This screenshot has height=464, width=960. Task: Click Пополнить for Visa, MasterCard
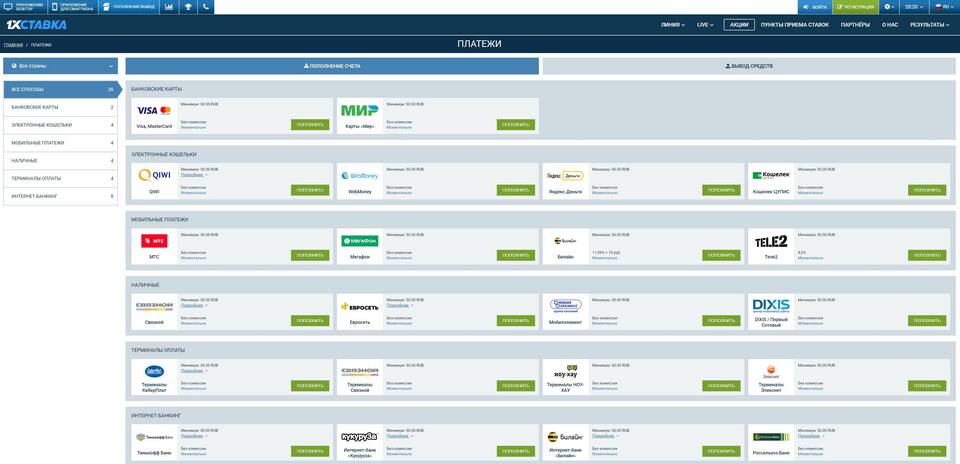[x=310, y=125]
